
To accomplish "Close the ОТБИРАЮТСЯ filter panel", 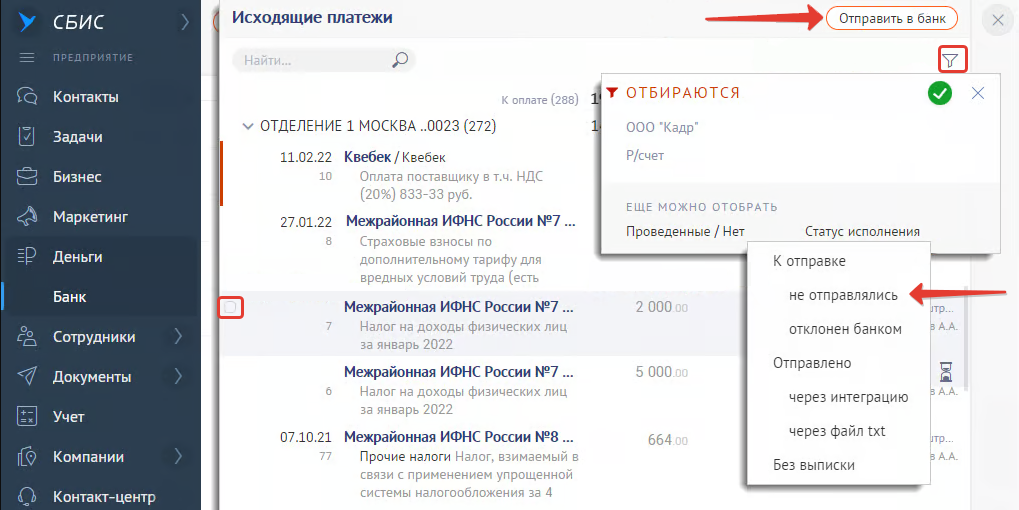I will pos(977,94).
